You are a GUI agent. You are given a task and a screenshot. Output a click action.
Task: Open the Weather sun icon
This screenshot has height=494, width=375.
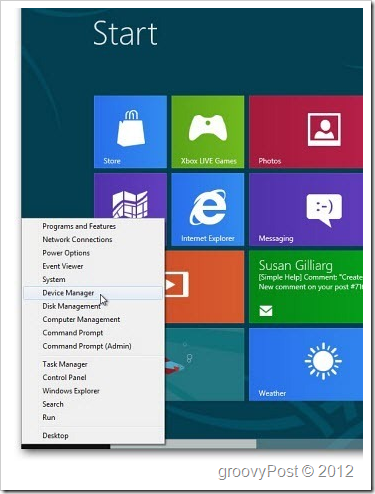click(x=323, y=361)
